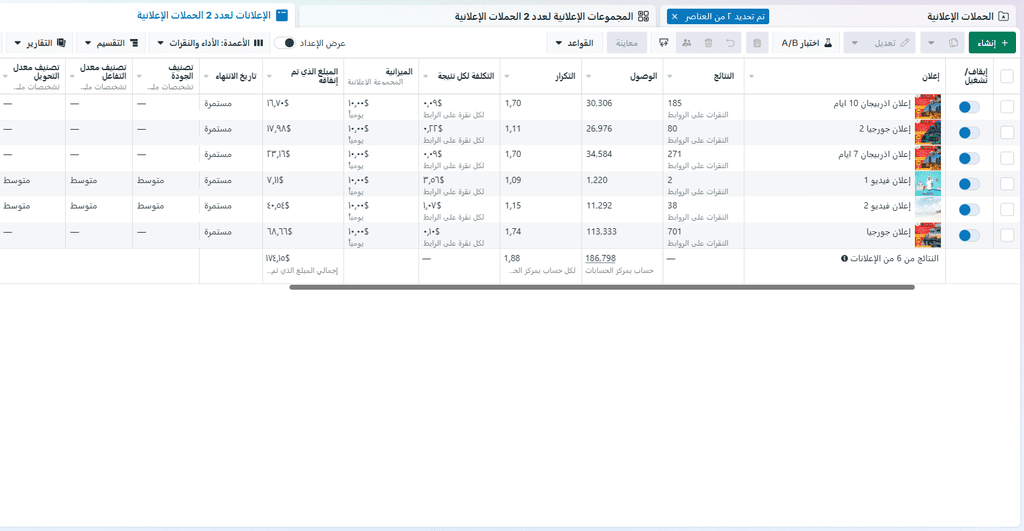This screenshot has width=1024, height=531.
Task: Click the trash delete icon
Action: (708, 43)
